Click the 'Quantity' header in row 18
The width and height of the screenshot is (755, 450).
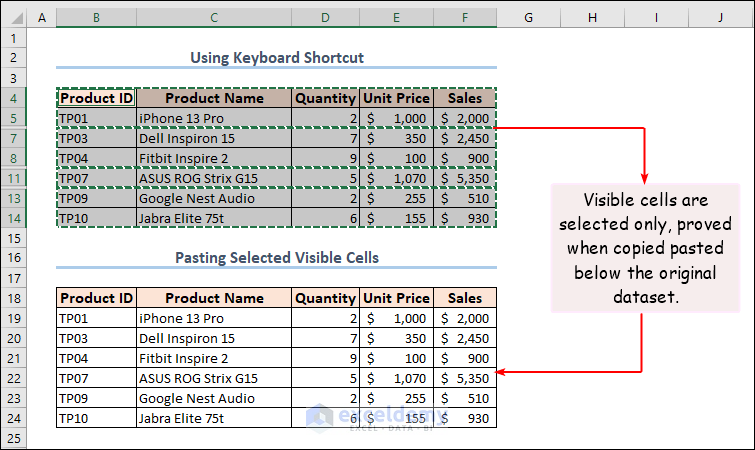[325, 298]
